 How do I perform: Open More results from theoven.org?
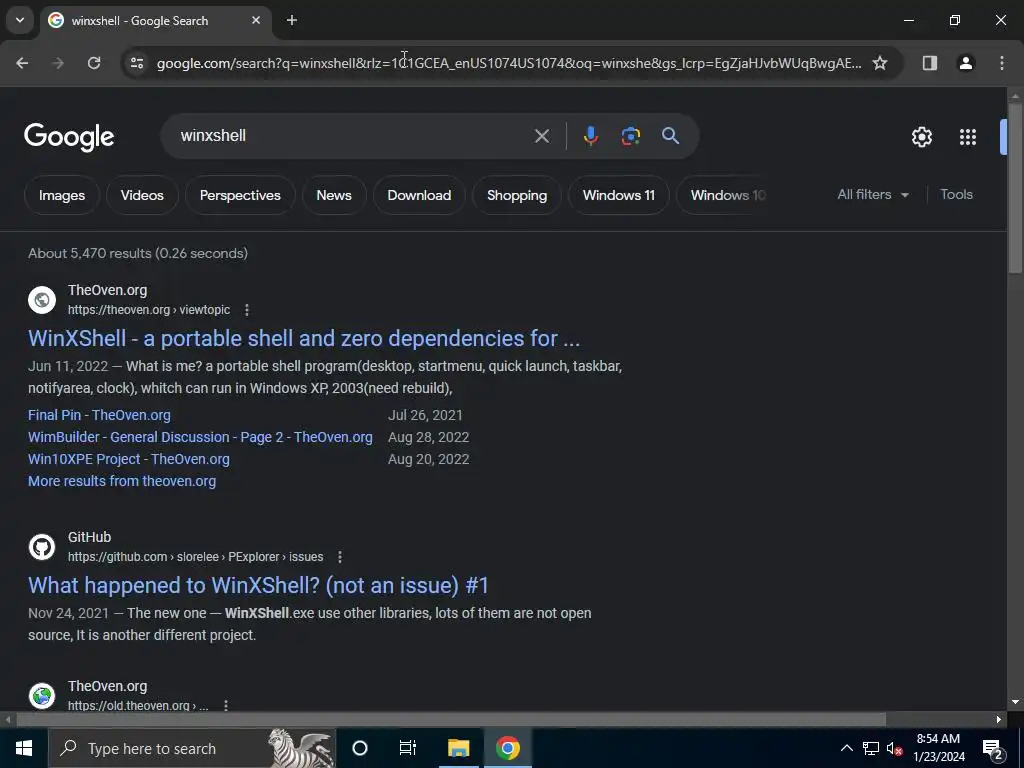(122, 481)
